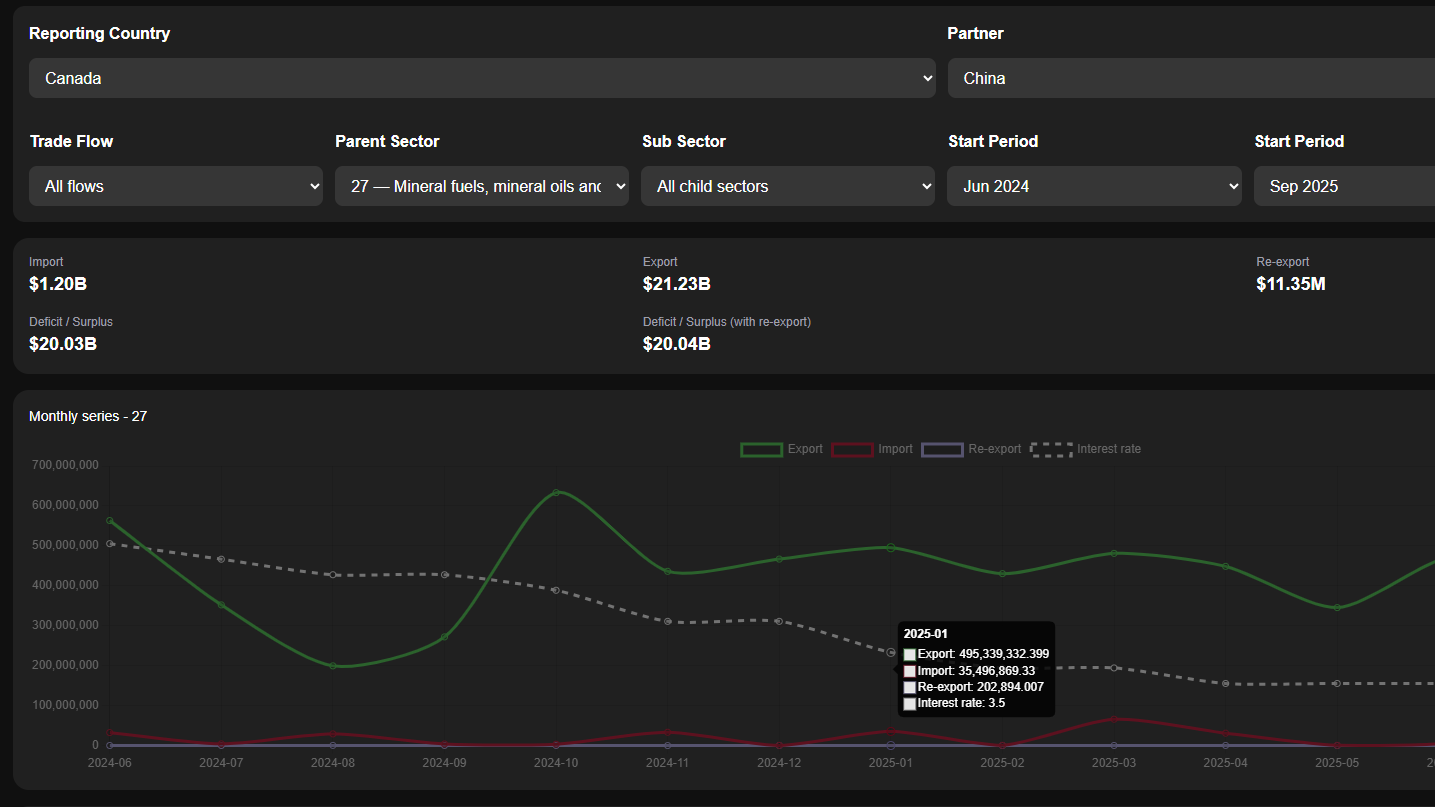1435x807 pixels.
Task: Click the green Export legend swatch
Action: (x=761, y=449)
